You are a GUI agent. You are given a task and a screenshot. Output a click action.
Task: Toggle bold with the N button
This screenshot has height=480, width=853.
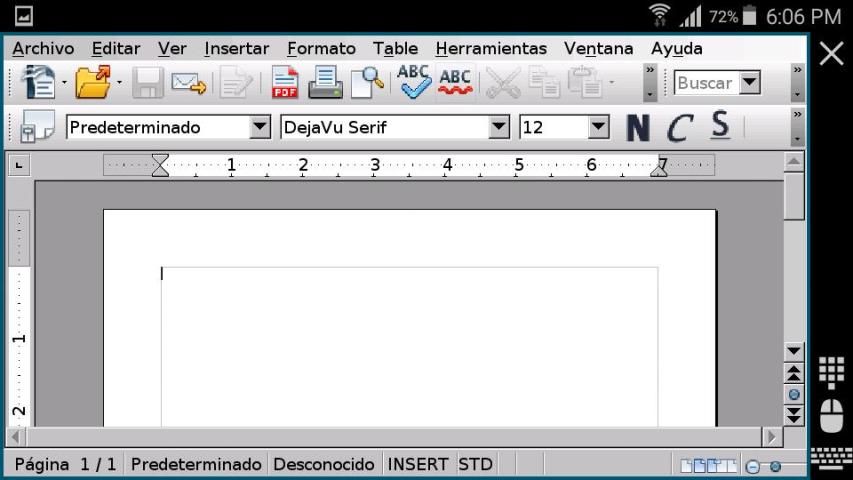pos(637,128)
